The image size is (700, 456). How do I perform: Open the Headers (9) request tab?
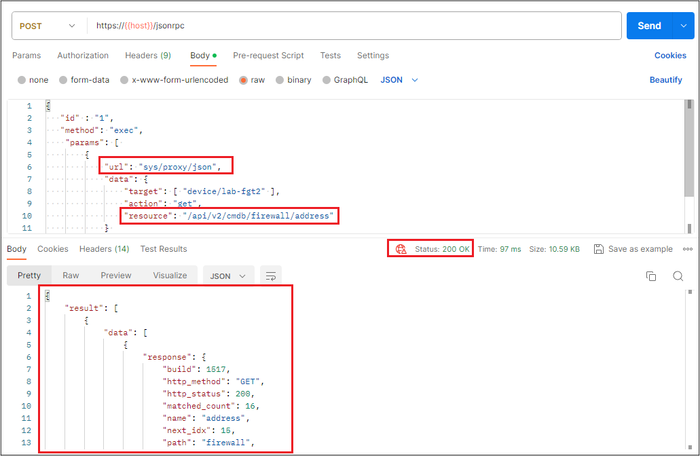[148, 55]
